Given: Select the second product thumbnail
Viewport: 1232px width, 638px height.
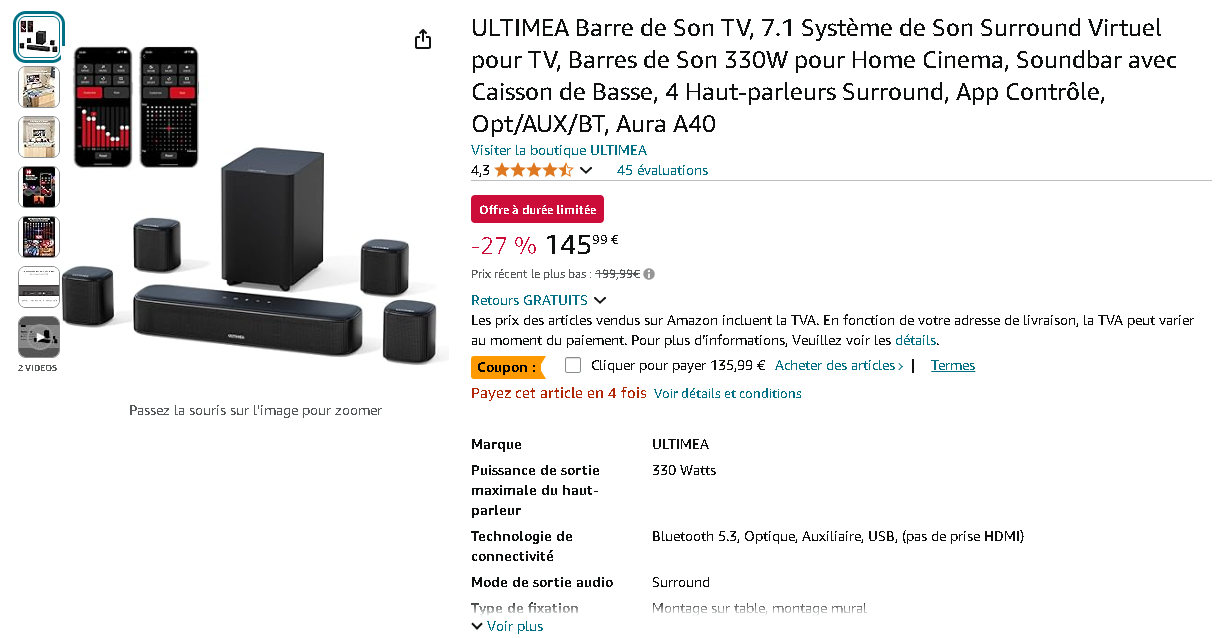Looking at the screenshot, I should tap(39, 86).
